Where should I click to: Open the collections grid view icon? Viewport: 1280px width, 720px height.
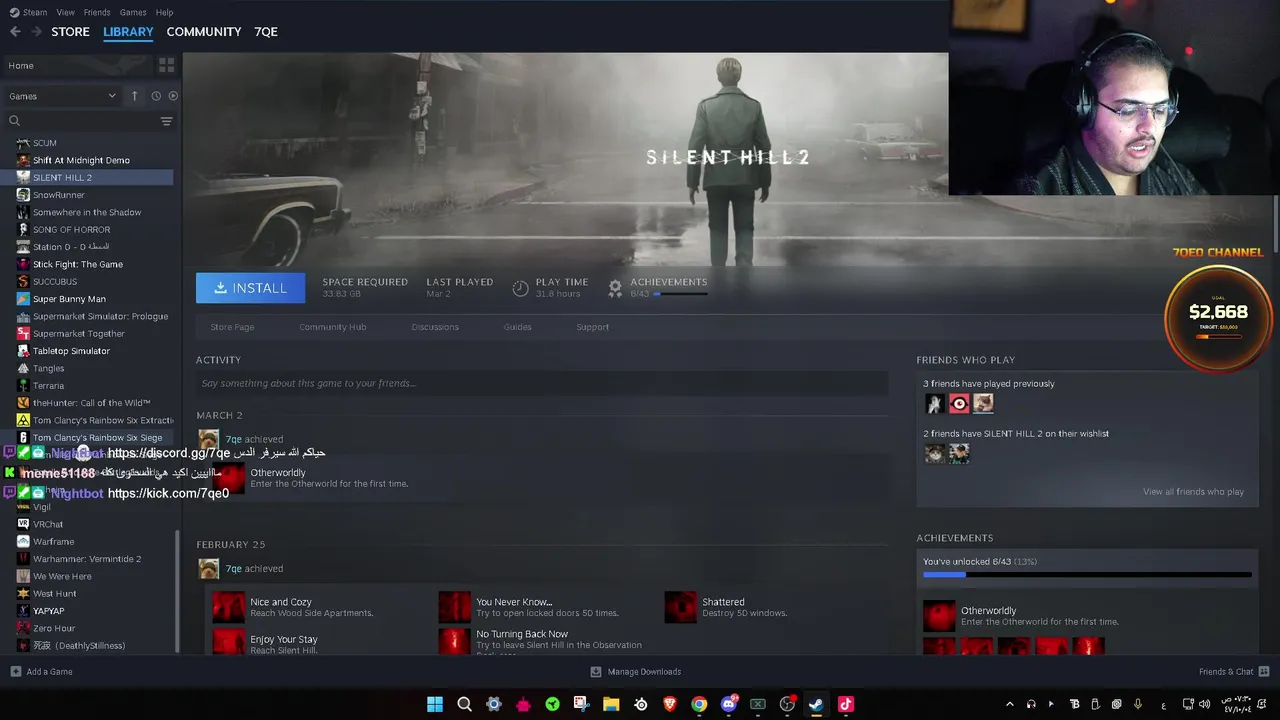(x=166, y=65)
